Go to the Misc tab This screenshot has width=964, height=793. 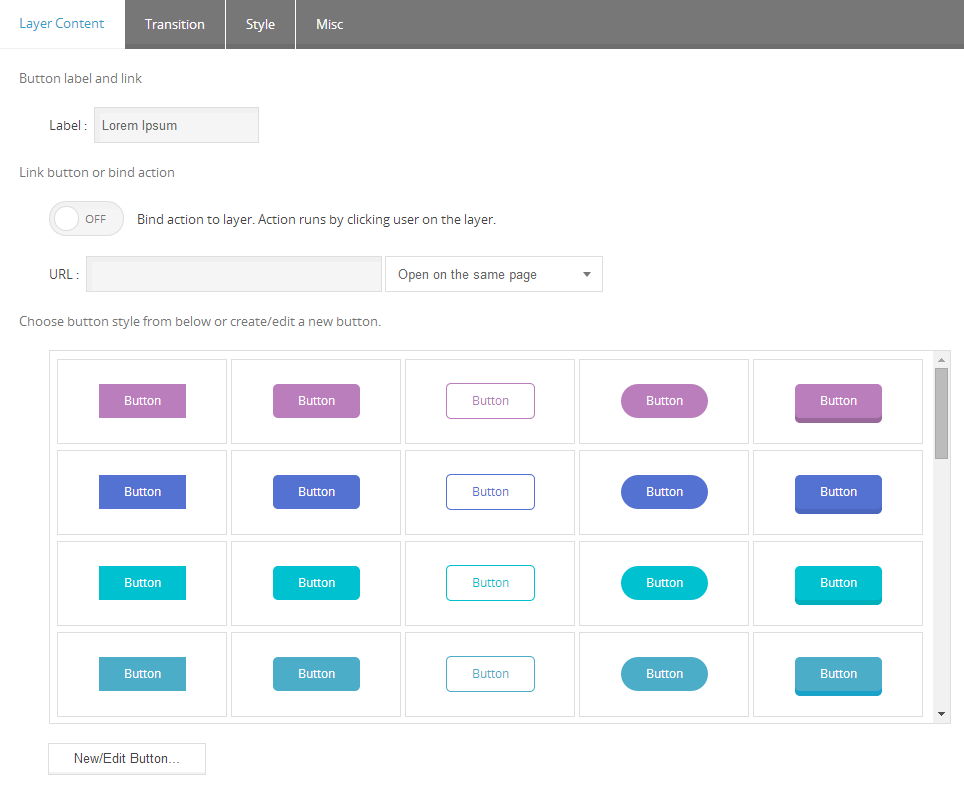tap(330, 24)
